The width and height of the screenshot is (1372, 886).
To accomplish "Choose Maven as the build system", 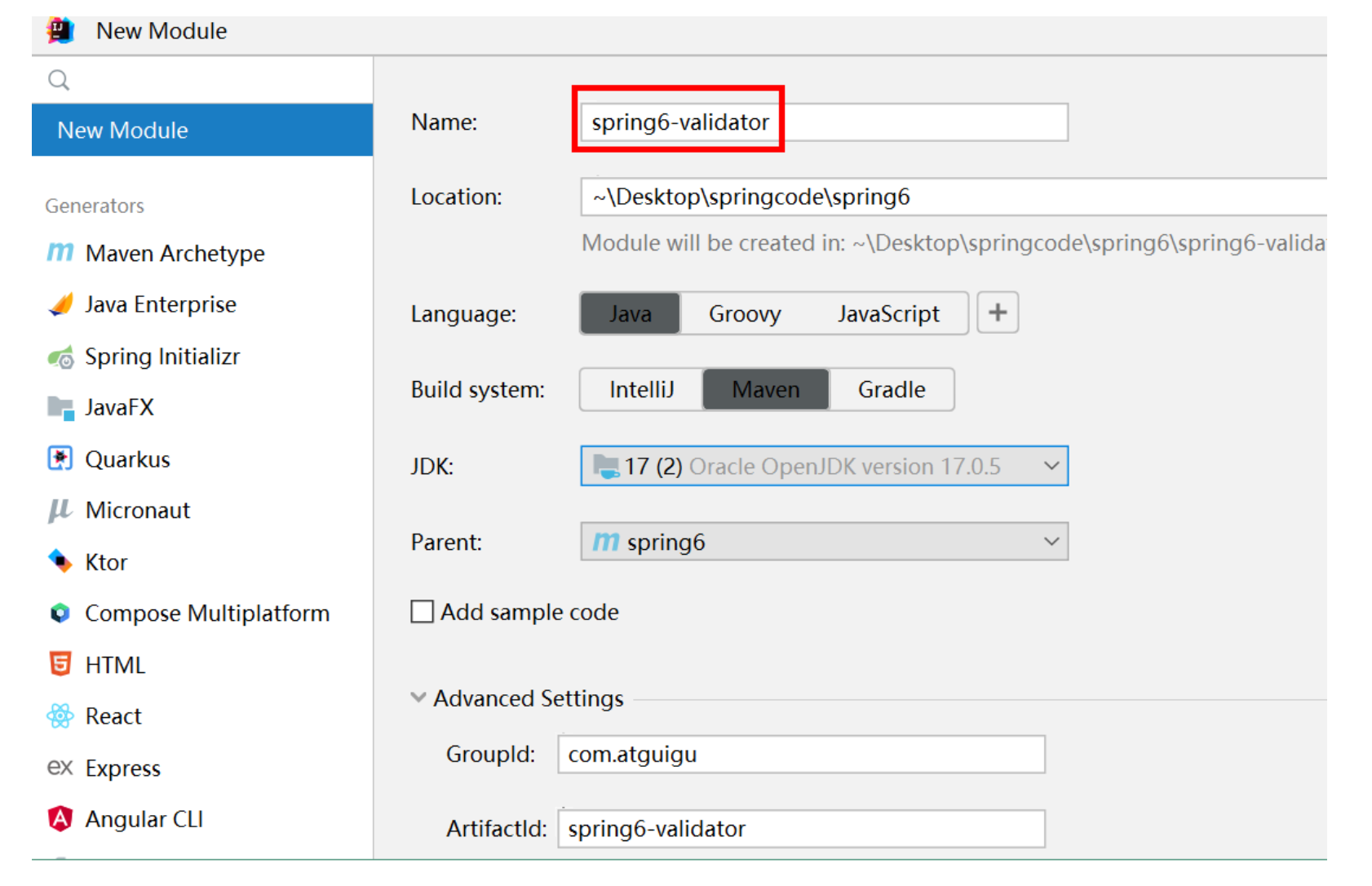I will click(765, 389).
